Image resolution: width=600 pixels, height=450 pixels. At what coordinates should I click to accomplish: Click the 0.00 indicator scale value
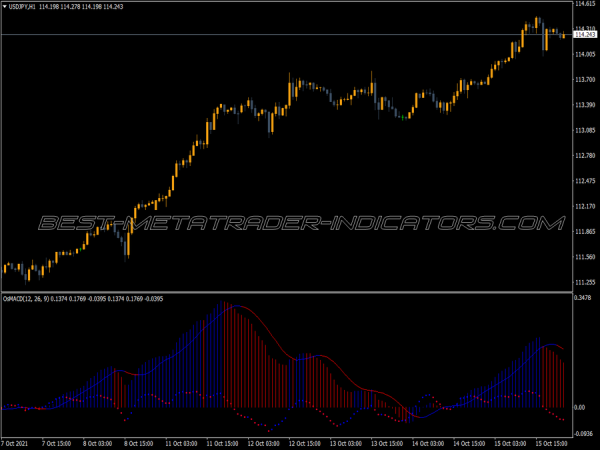click(579, 408)
